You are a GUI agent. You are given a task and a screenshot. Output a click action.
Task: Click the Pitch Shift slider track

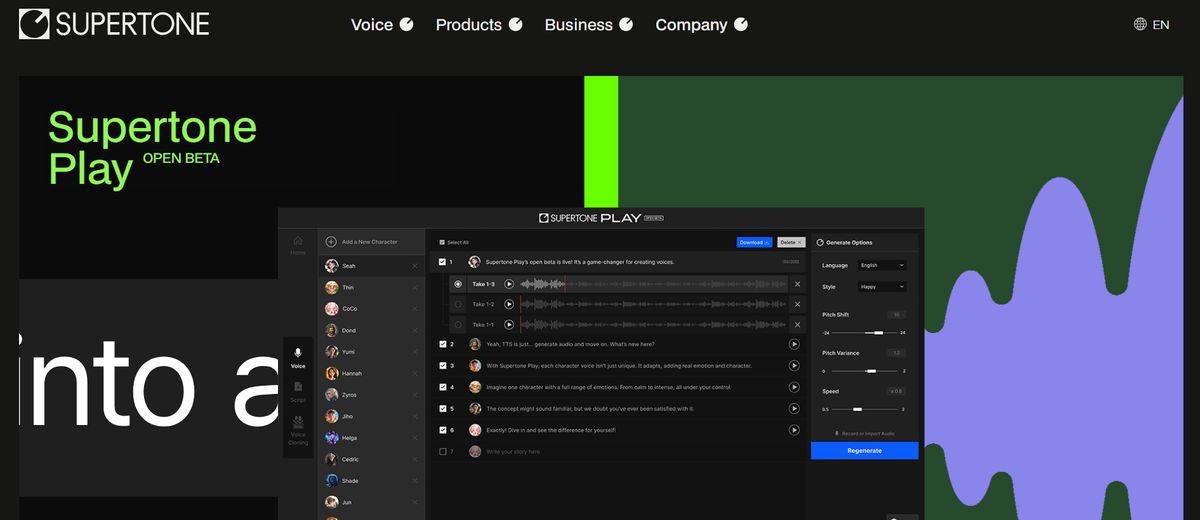863,332
